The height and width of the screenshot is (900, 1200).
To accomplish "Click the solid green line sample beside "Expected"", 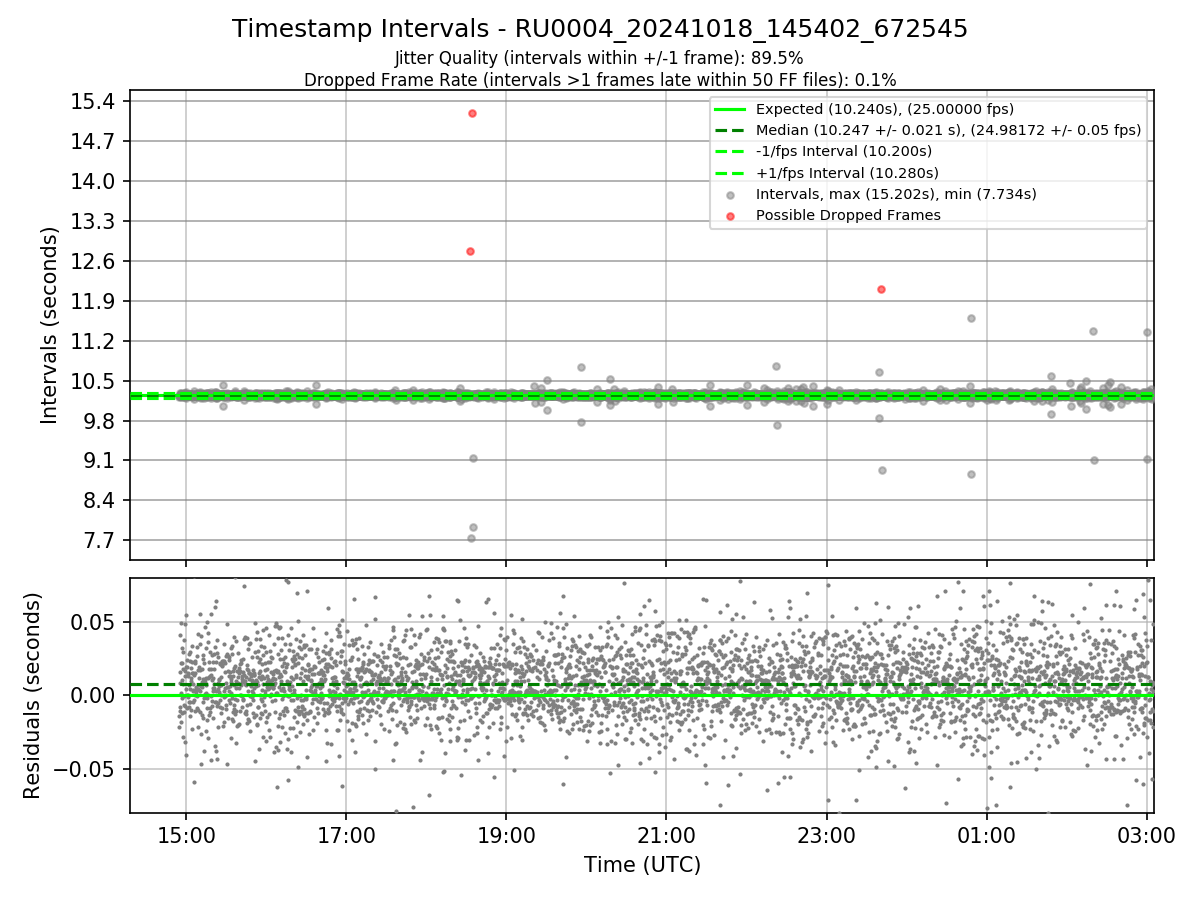I will [731, 109].
